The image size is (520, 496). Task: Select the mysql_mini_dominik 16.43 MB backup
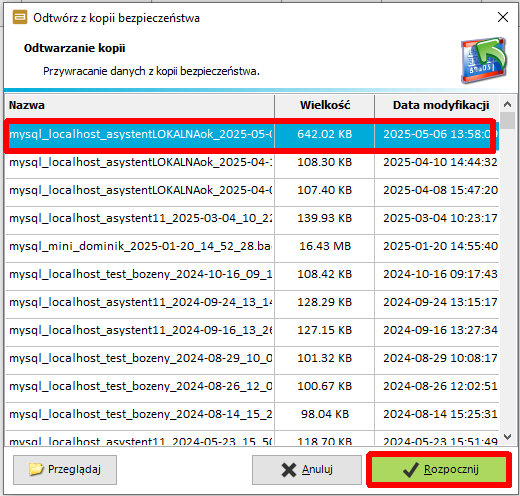tap(252, 246)
